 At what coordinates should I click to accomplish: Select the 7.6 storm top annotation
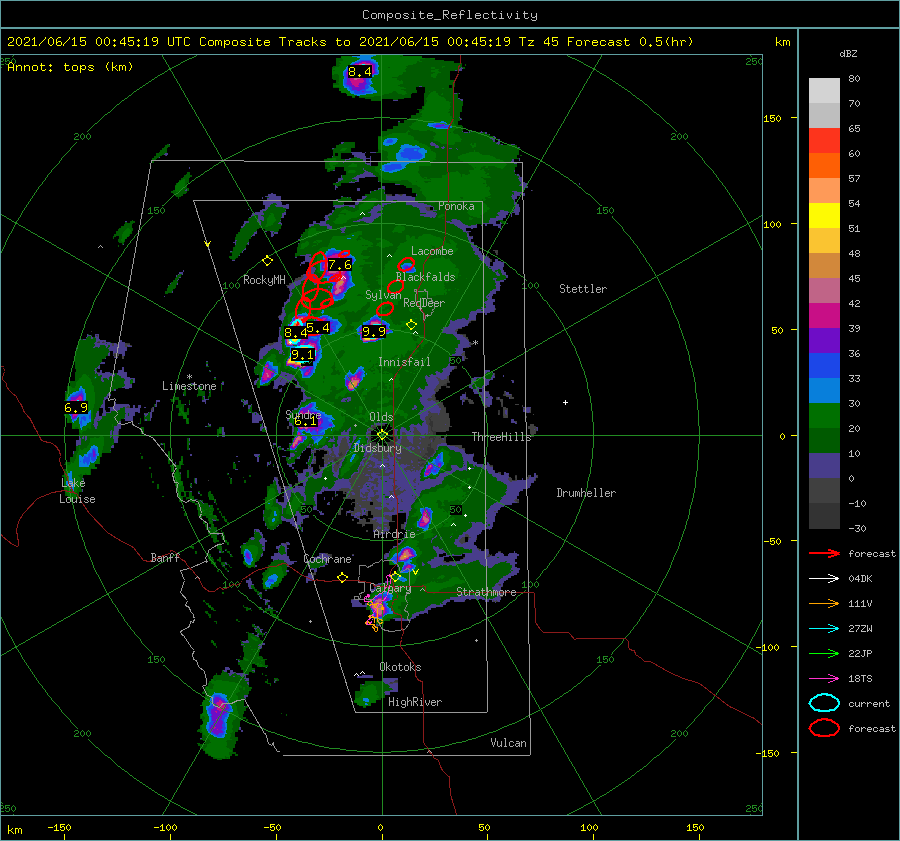[x=340, y=265]
